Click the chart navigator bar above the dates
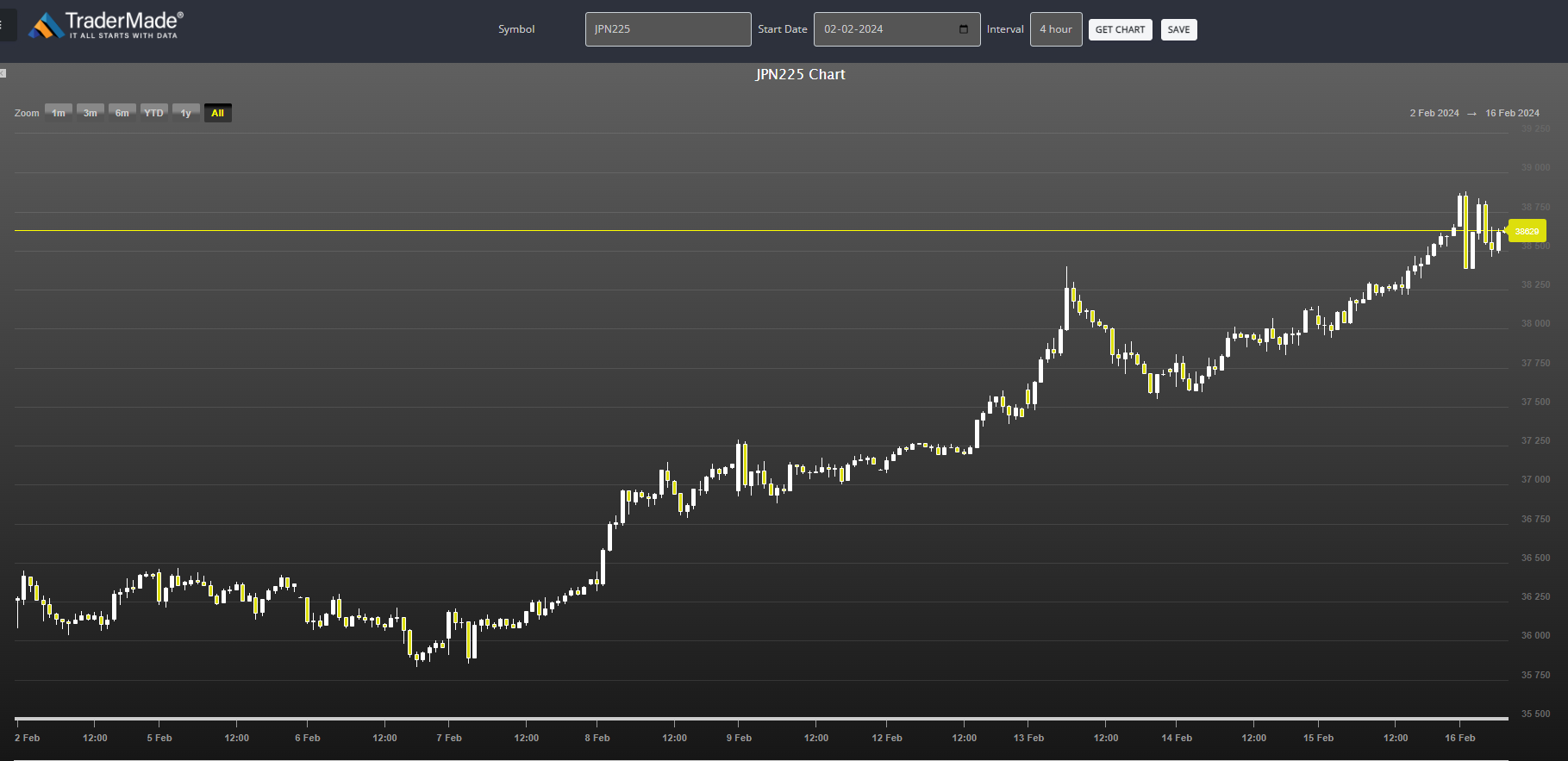The image size is (1568, 761). point(761,718)
